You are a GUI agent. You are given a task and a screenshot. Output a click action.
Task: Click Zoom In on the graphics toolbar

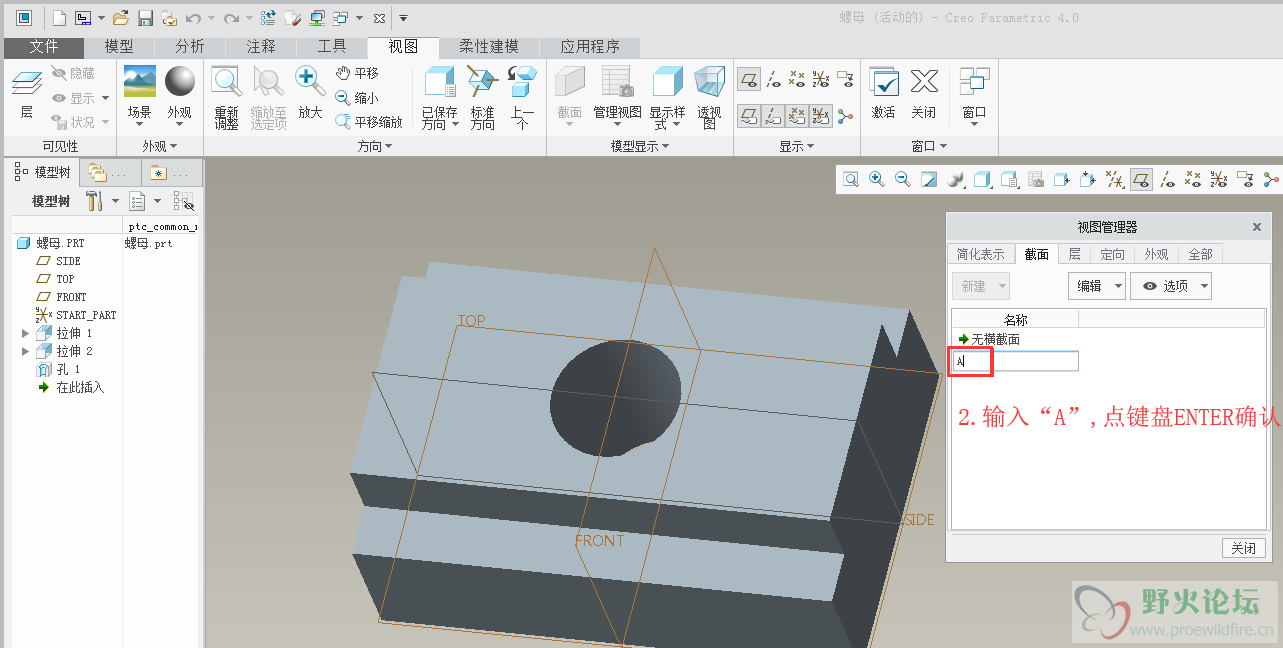(877, 180)
